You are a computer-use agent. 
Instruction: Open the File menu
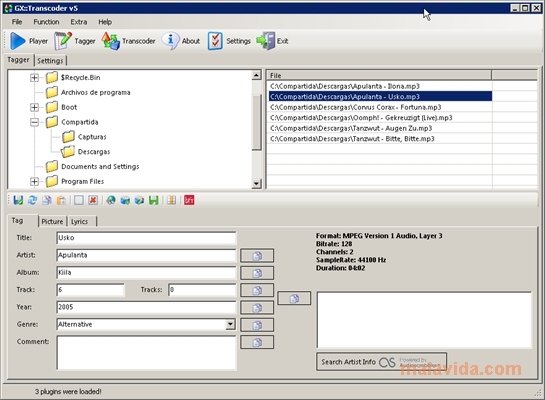tap(17, 22)
